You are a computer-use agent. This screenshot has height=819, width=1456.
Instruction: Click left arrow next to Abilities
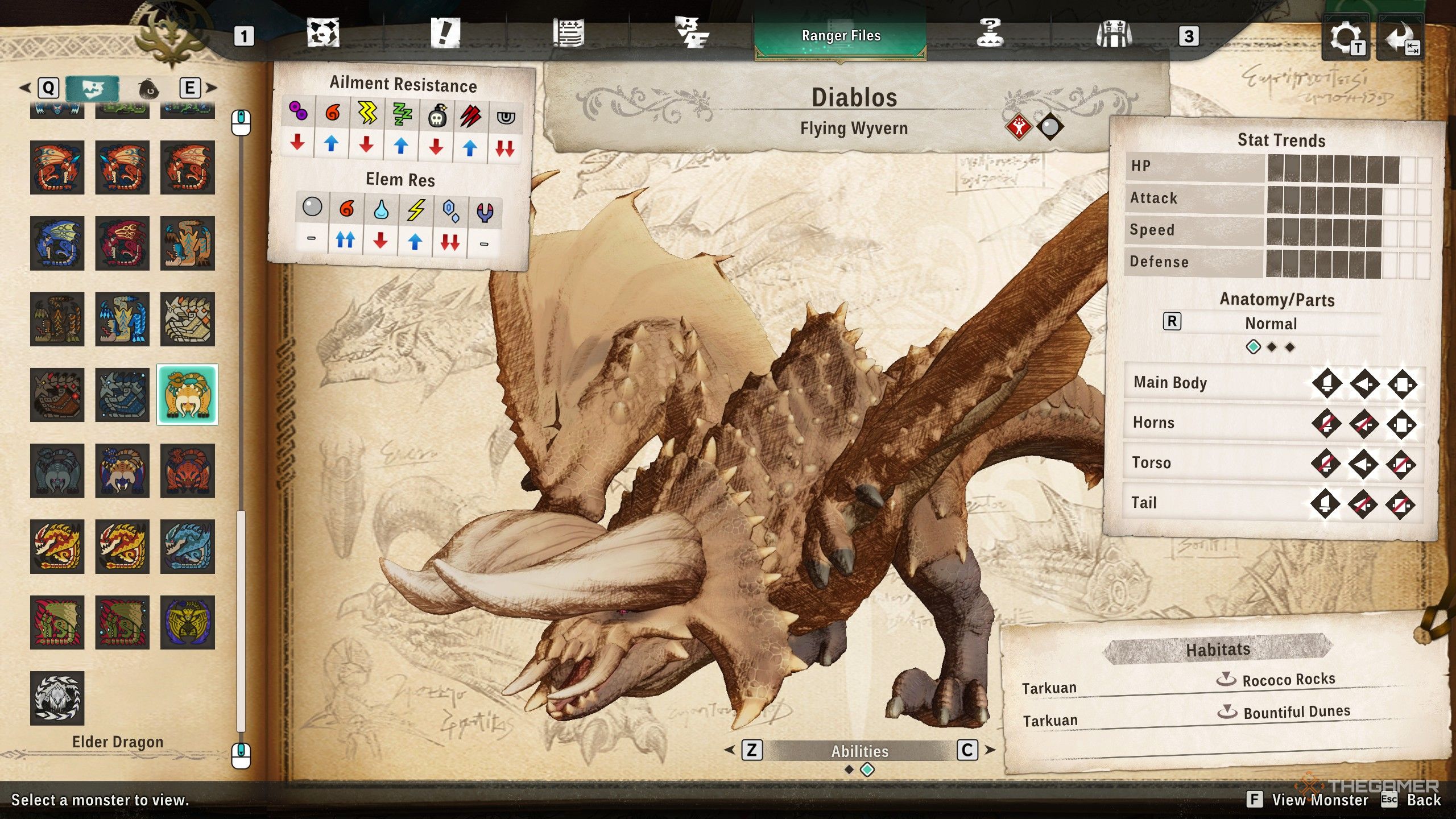(x=729, y=750)
